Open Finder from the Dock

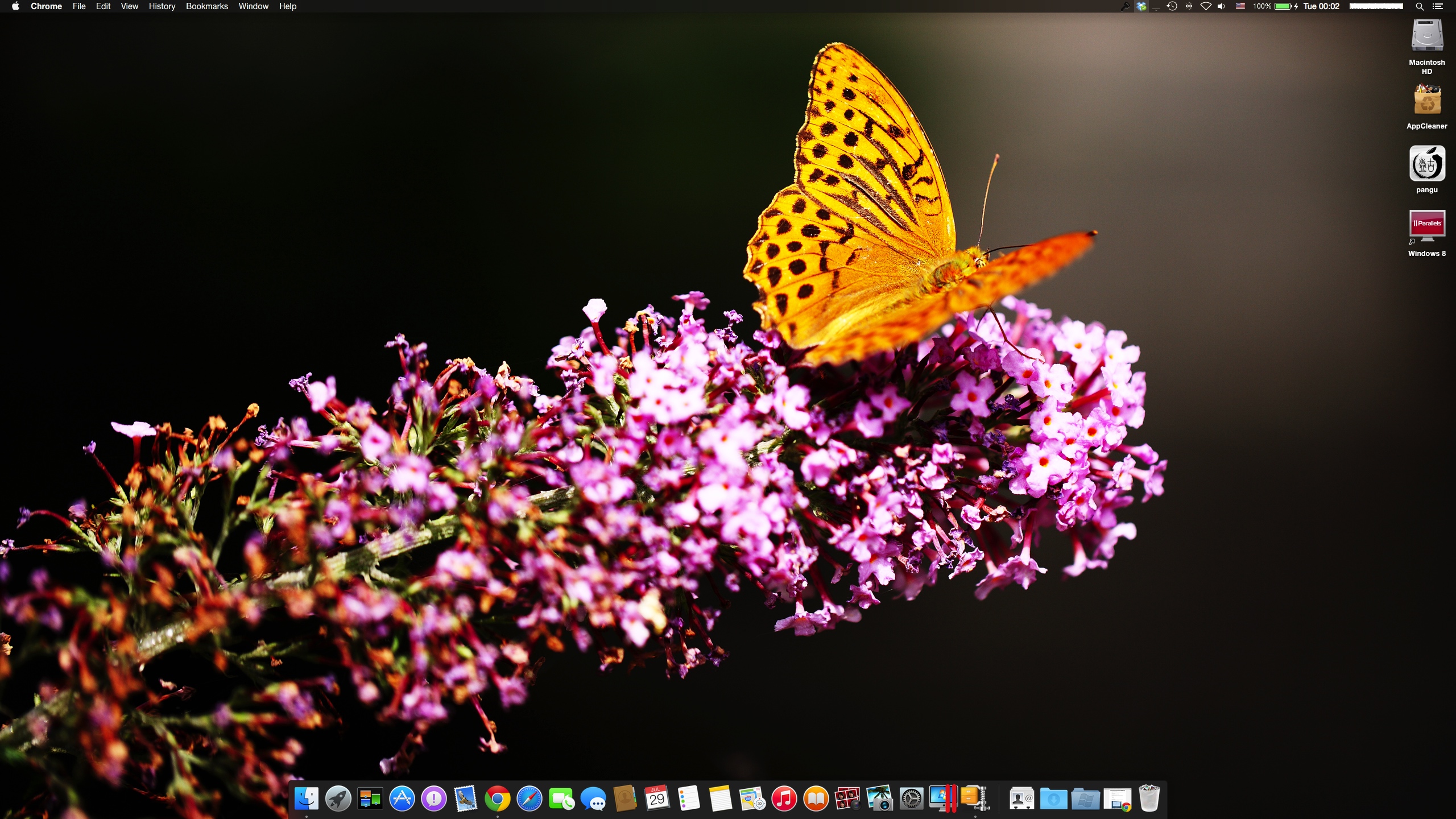[306, 799]
